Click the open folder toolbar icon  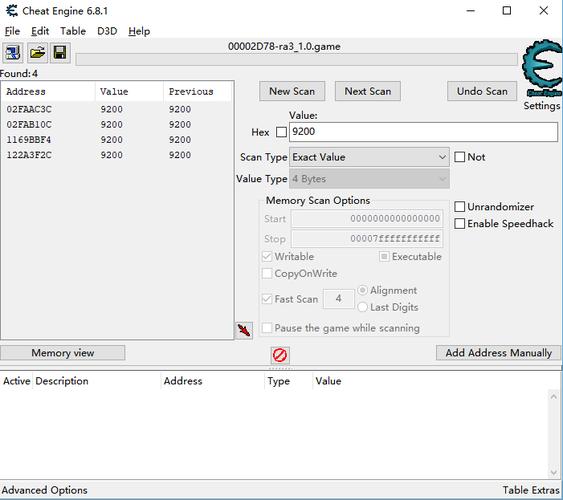point(37,53)
